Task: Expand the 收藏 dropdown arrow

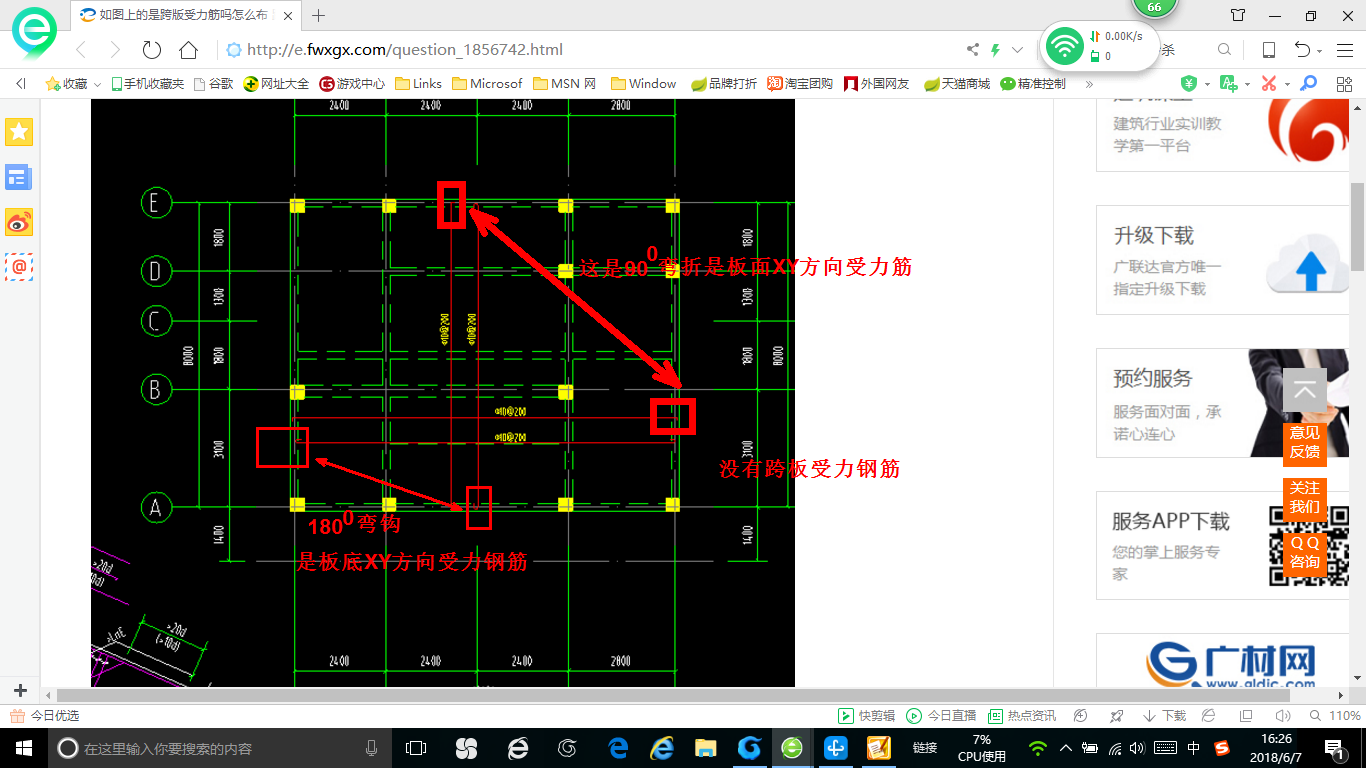Action: [x=97, y=84]
